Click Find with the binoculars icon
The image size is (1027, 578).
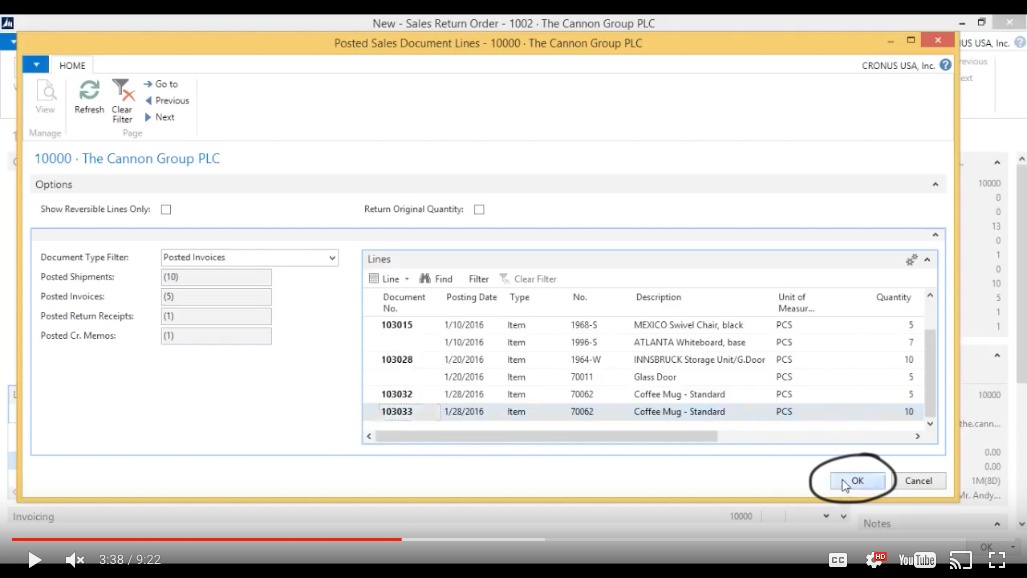(x=436, y=279)
